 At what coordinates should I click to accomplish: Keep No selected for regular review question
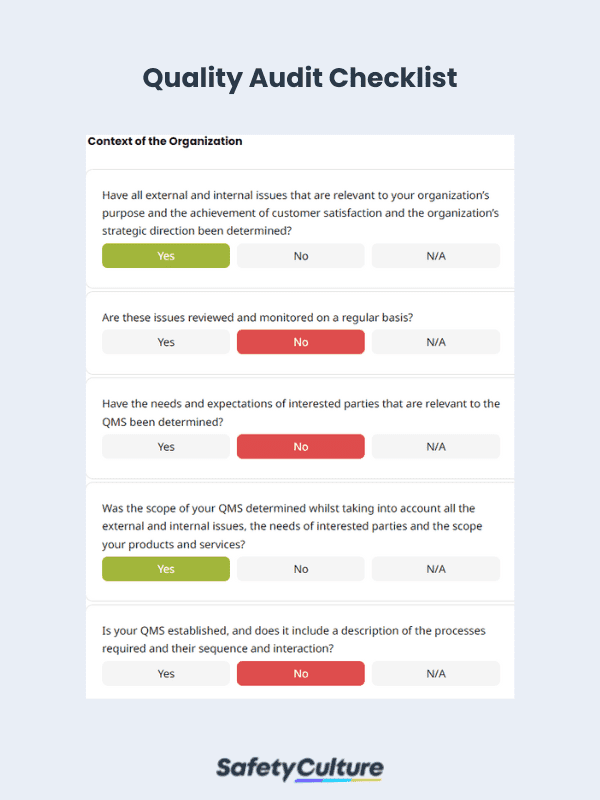(x=300, y=341)
